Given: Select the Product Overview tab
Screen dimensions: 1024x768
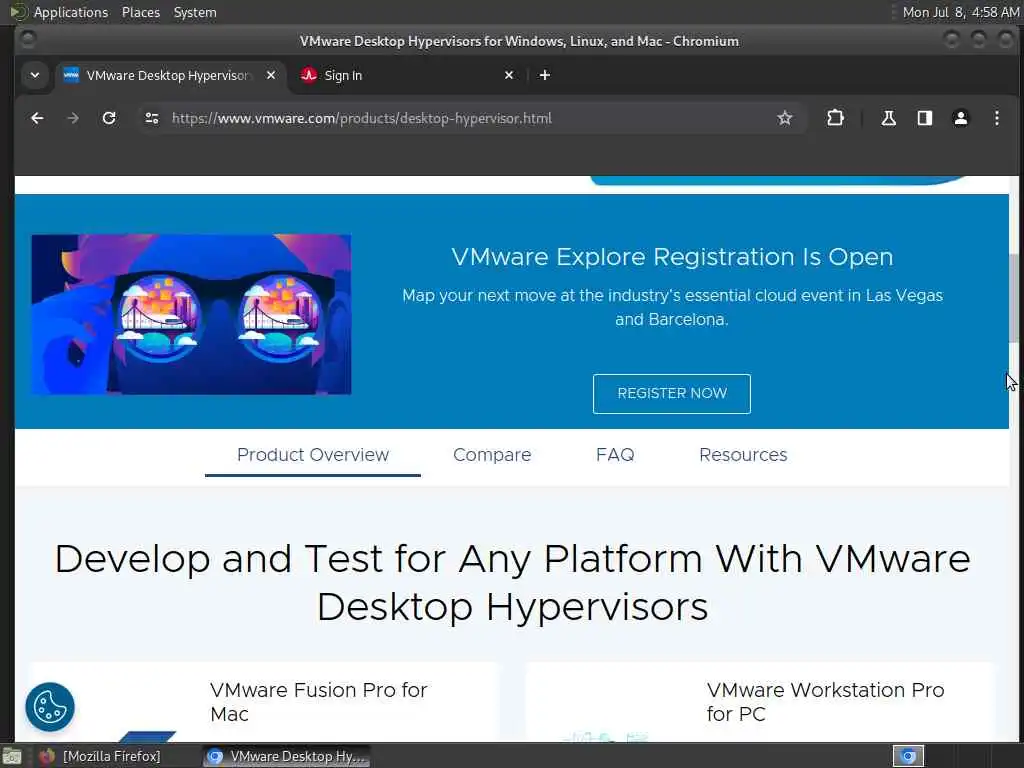Looking at the screenshot, I should click(313, 455).
